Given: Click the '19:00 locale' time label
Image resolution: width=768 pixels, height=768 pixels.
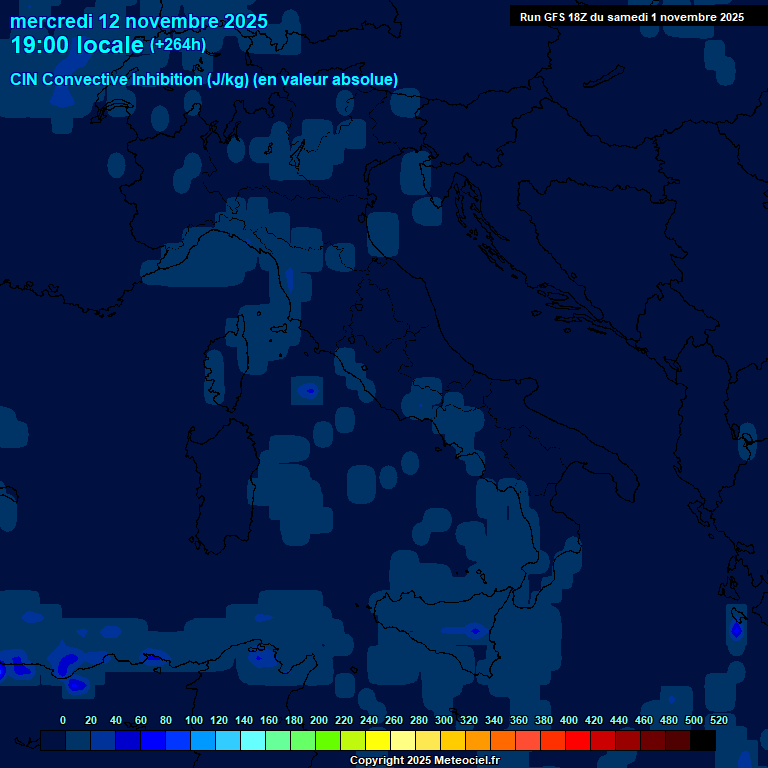Looking at the screenshot, I should point(77,45).
